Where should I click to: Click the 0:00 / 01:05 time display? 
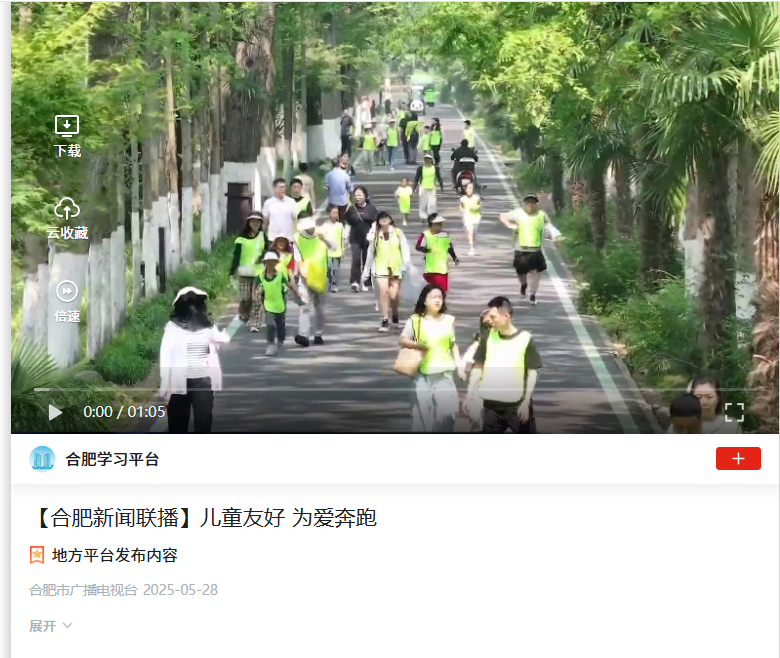[x=124, y=412]
